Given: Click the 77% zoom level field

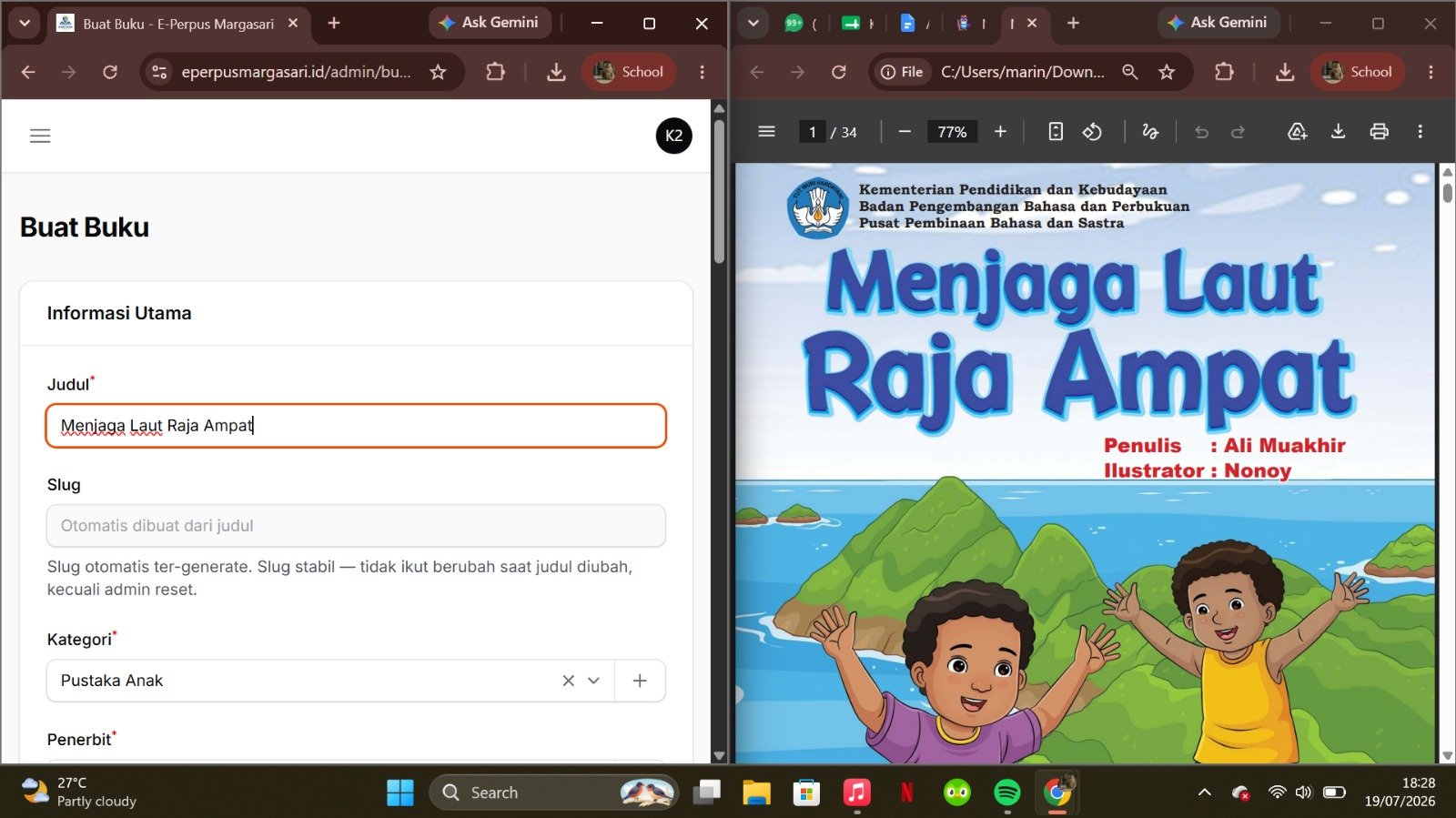Looking at the screenshot, I should pyautogui.click(x=952, y=132).
